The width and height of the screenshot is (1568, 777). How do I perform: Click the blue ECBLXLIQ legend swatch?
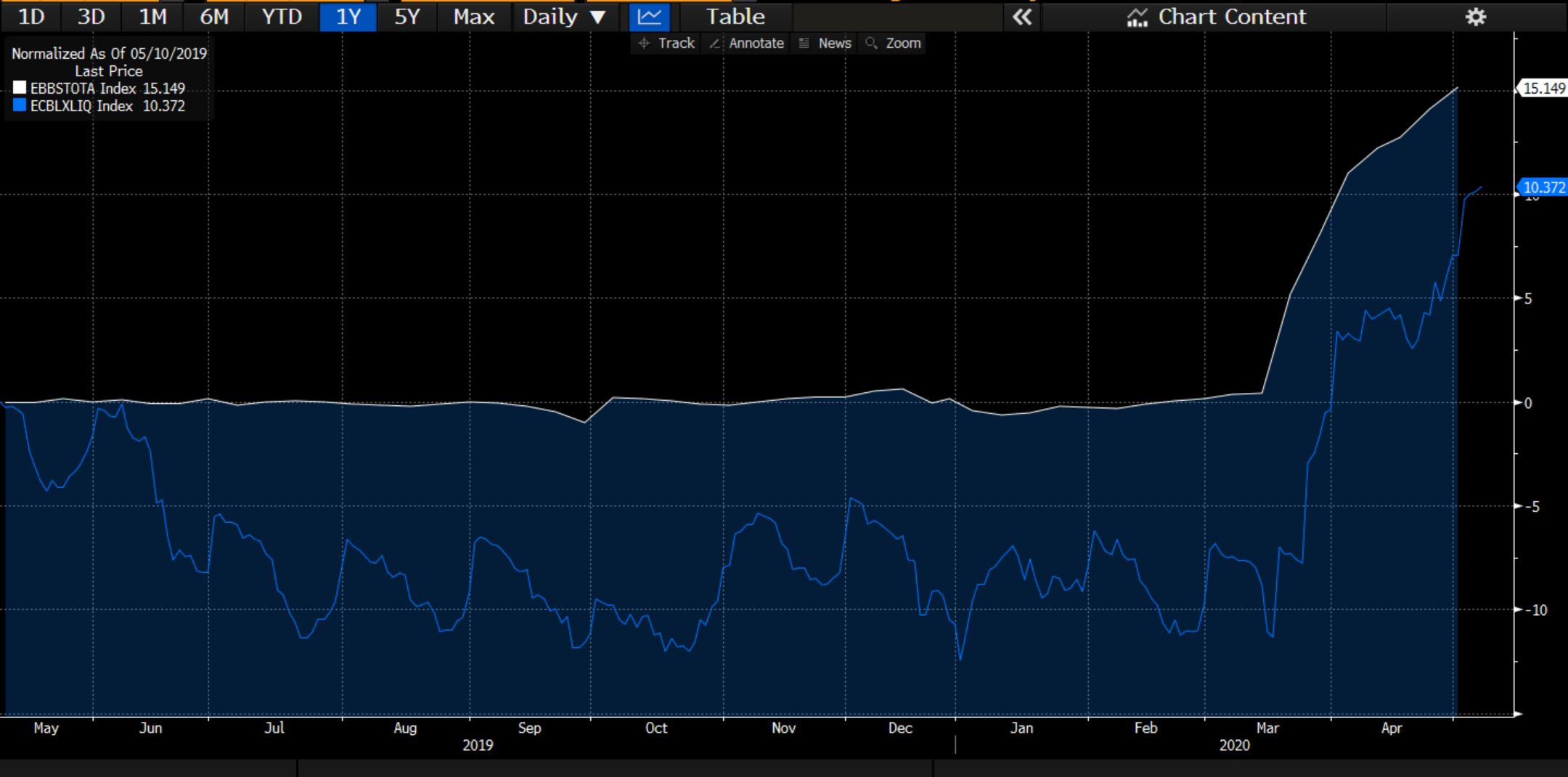coord(20,105)
